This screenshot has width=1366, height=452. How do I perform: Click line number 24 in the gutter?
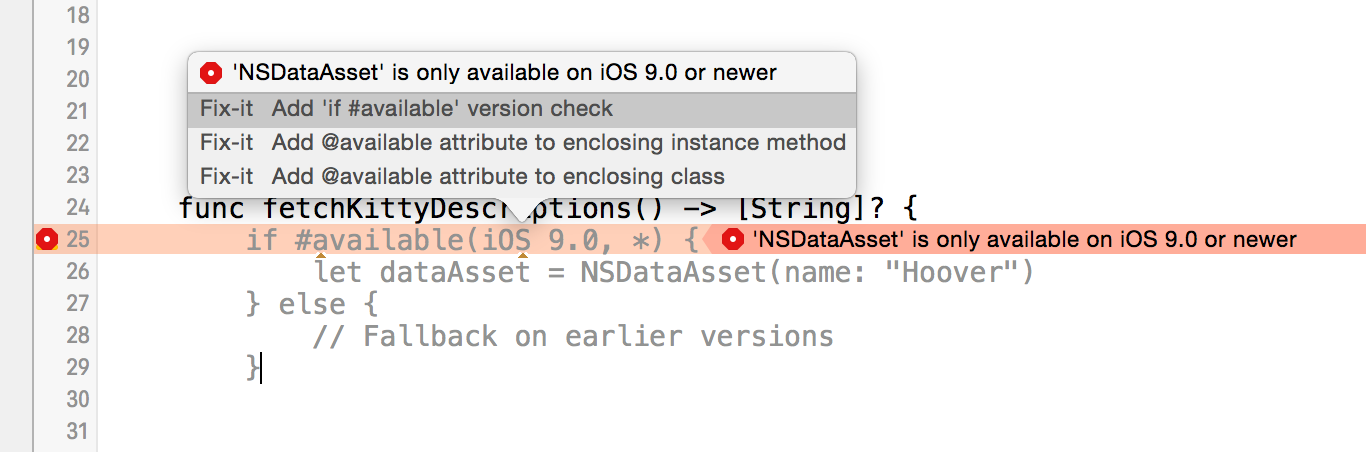click(77, 208)
